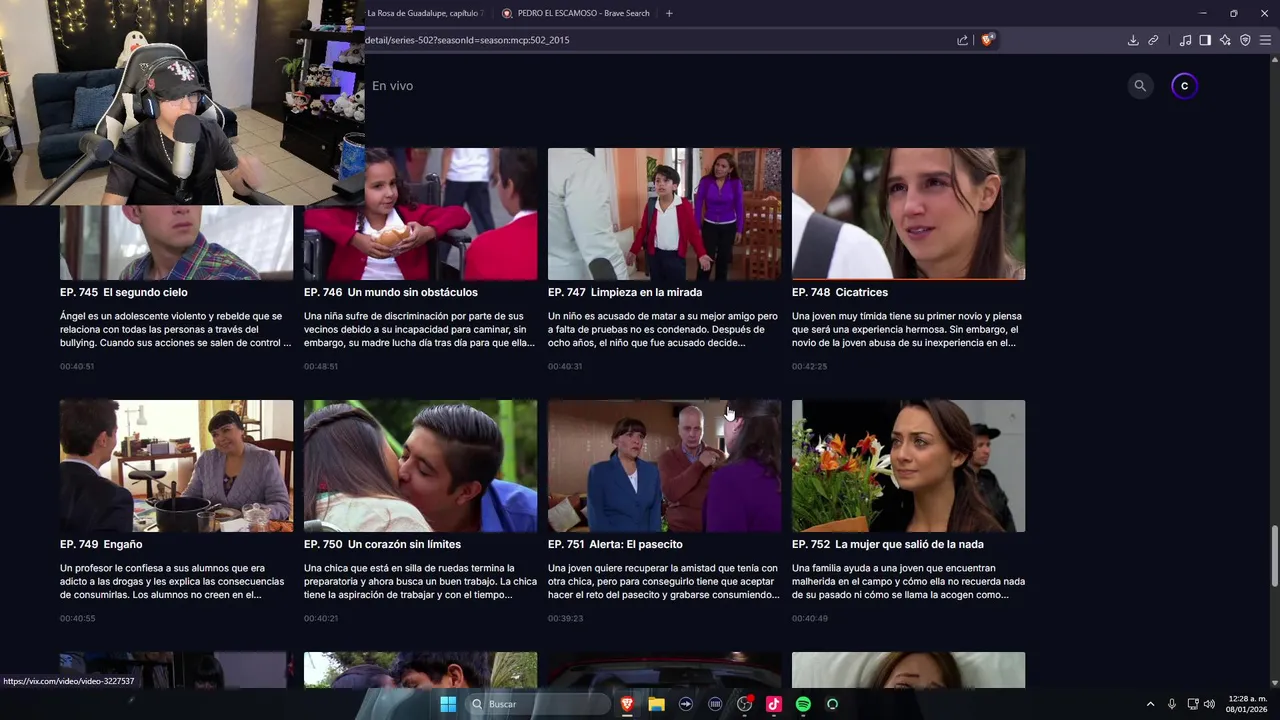Play episode 745 El segundo cielo thumbnail
Screen dimensions: 1280x720
coord(176,243)
